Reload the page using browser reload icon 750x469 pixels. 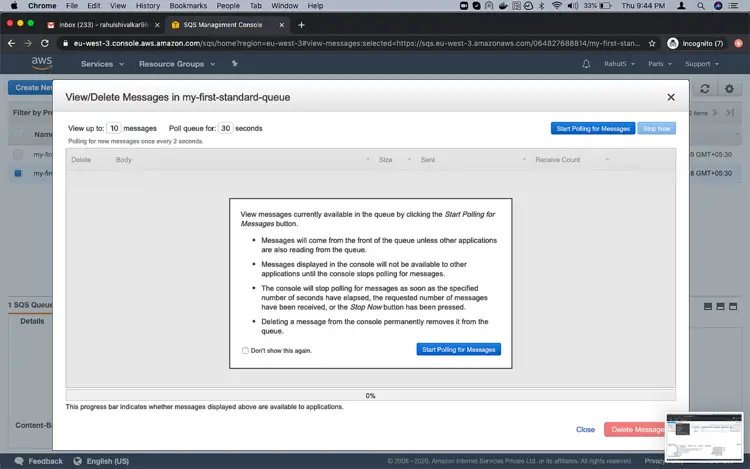[x=44, y=43]
